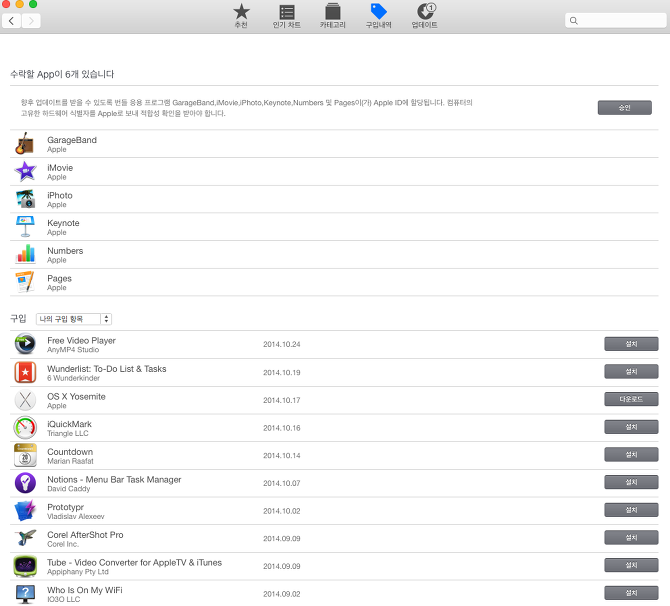The height and width of the screenshot is (606, 670).
Task: Install Notions - Menu Bar Task Manager
Action: [x=631, y=482]
